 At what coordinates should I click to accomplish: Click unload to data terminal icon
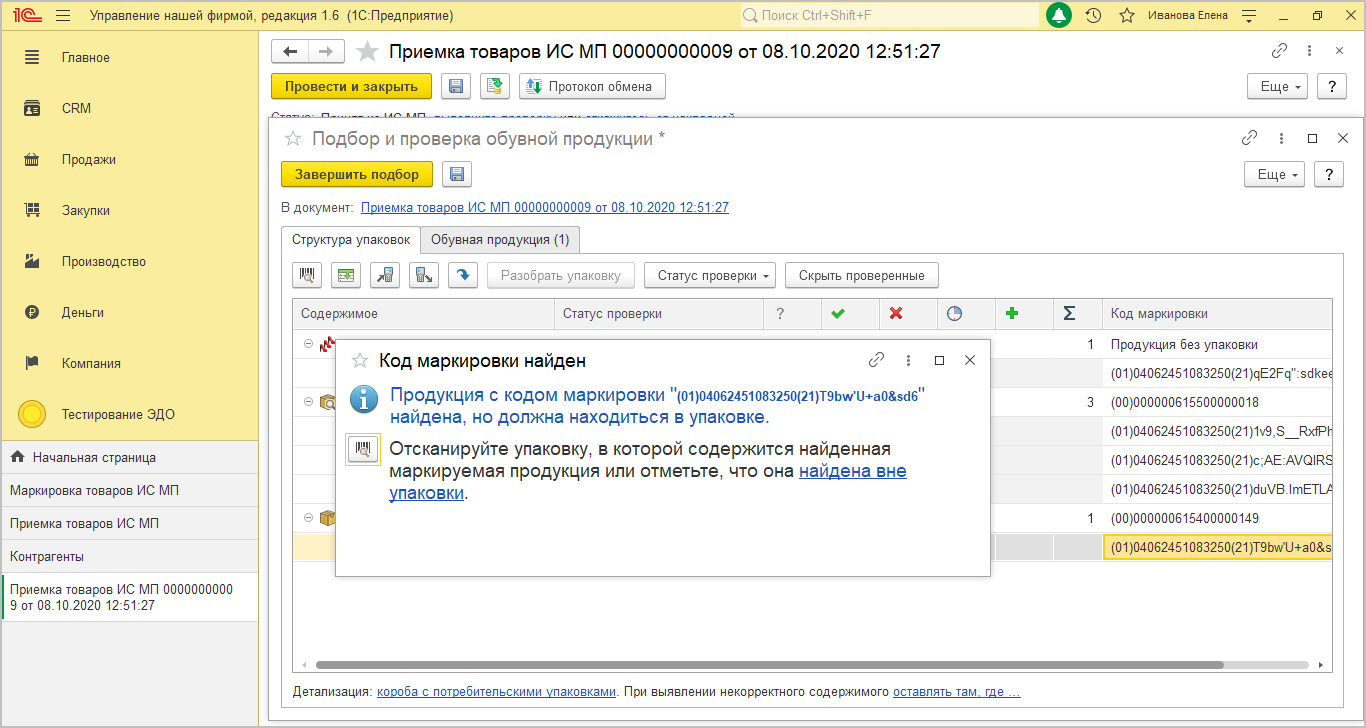click(423, 275)
